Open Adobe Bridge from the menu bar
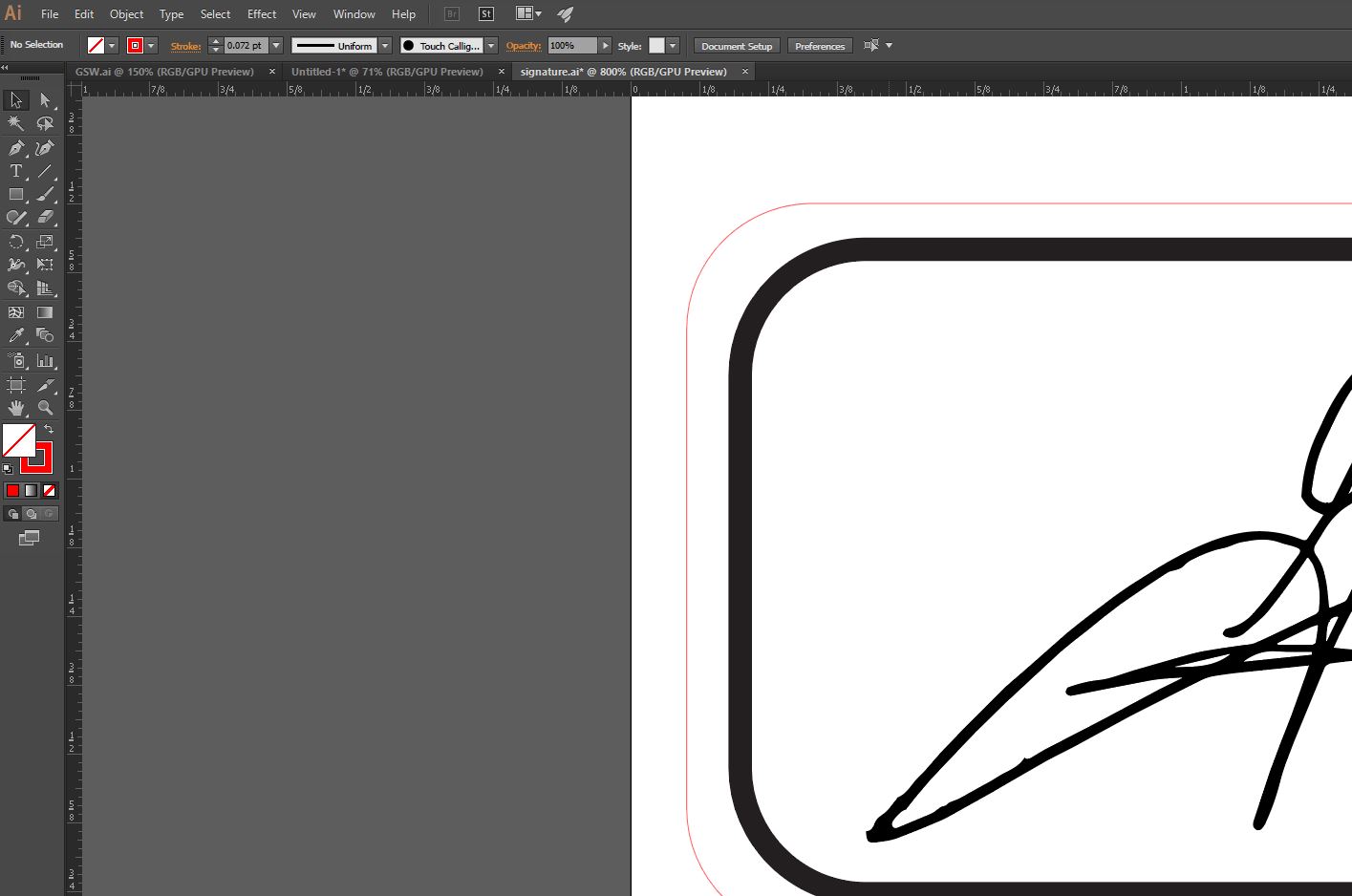This screenshot has width=1352, height=896. click(452, 14)
